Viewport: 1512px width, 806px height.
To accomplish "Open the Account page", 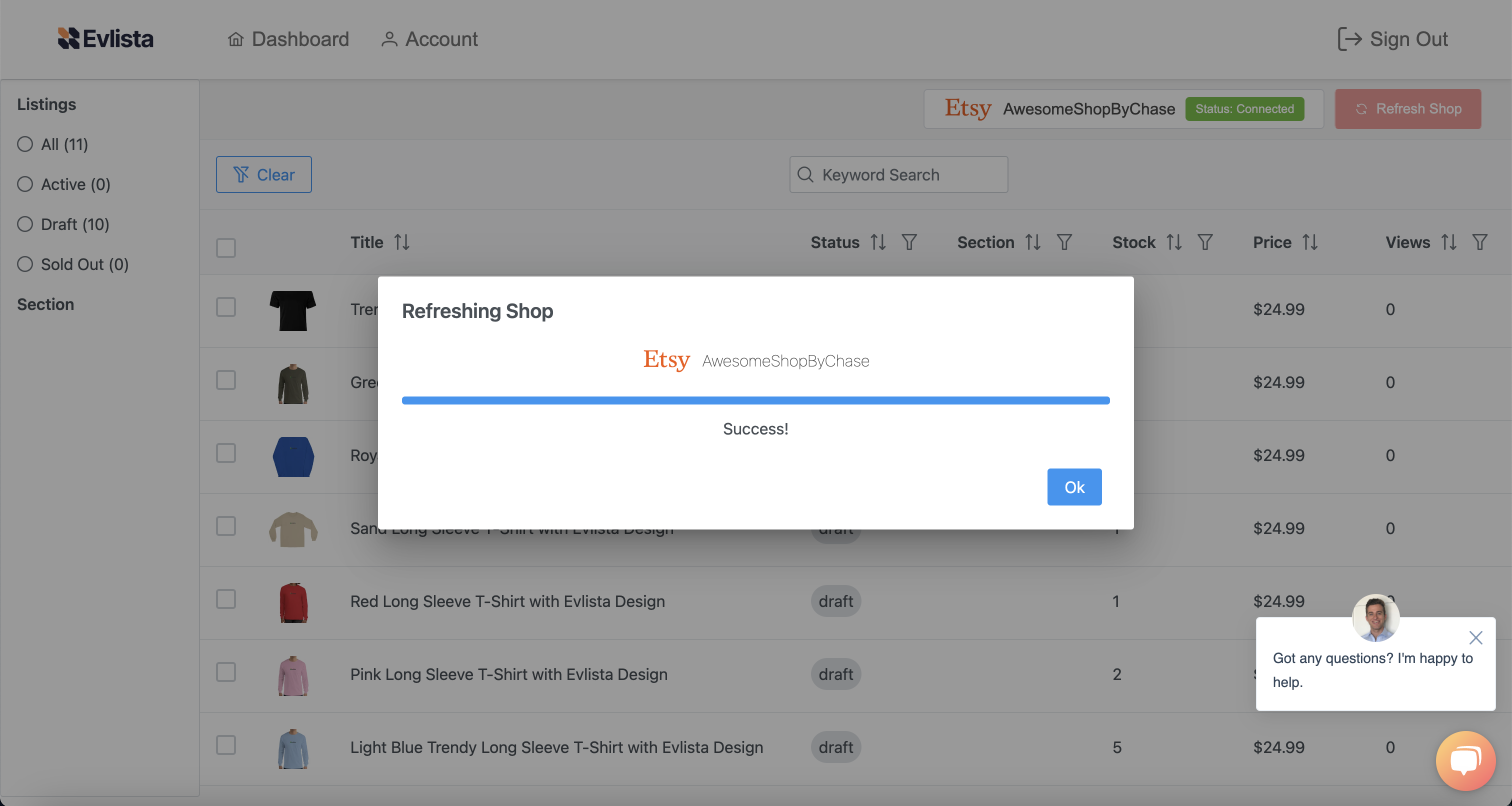I will (429, 38).
